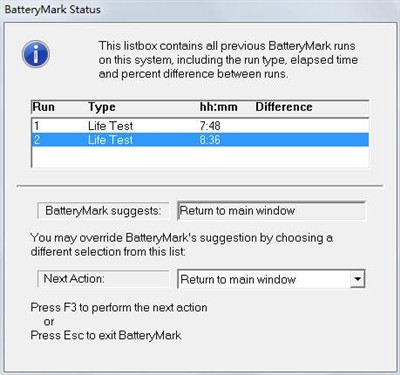Viewport: 400px width, 375px height.
Task: Click the Esc to exit BatteryMark hint
Action: [106, 335]
